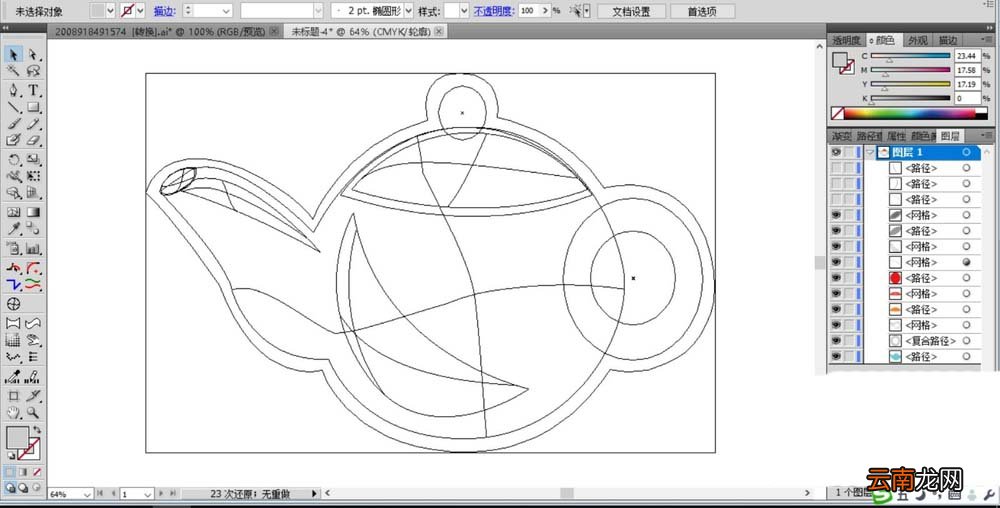Select the Eraser tool
Screen dimensions: 1000x508
pos(33,140)
